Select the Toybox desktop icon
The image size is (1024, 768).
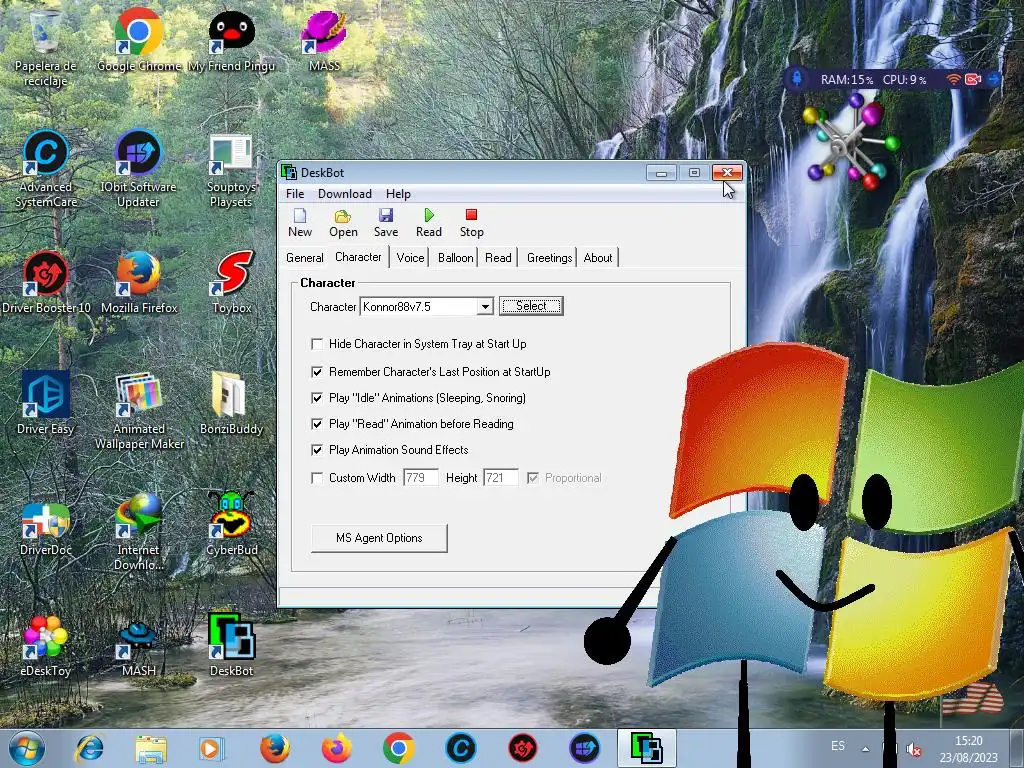point(231,282)
